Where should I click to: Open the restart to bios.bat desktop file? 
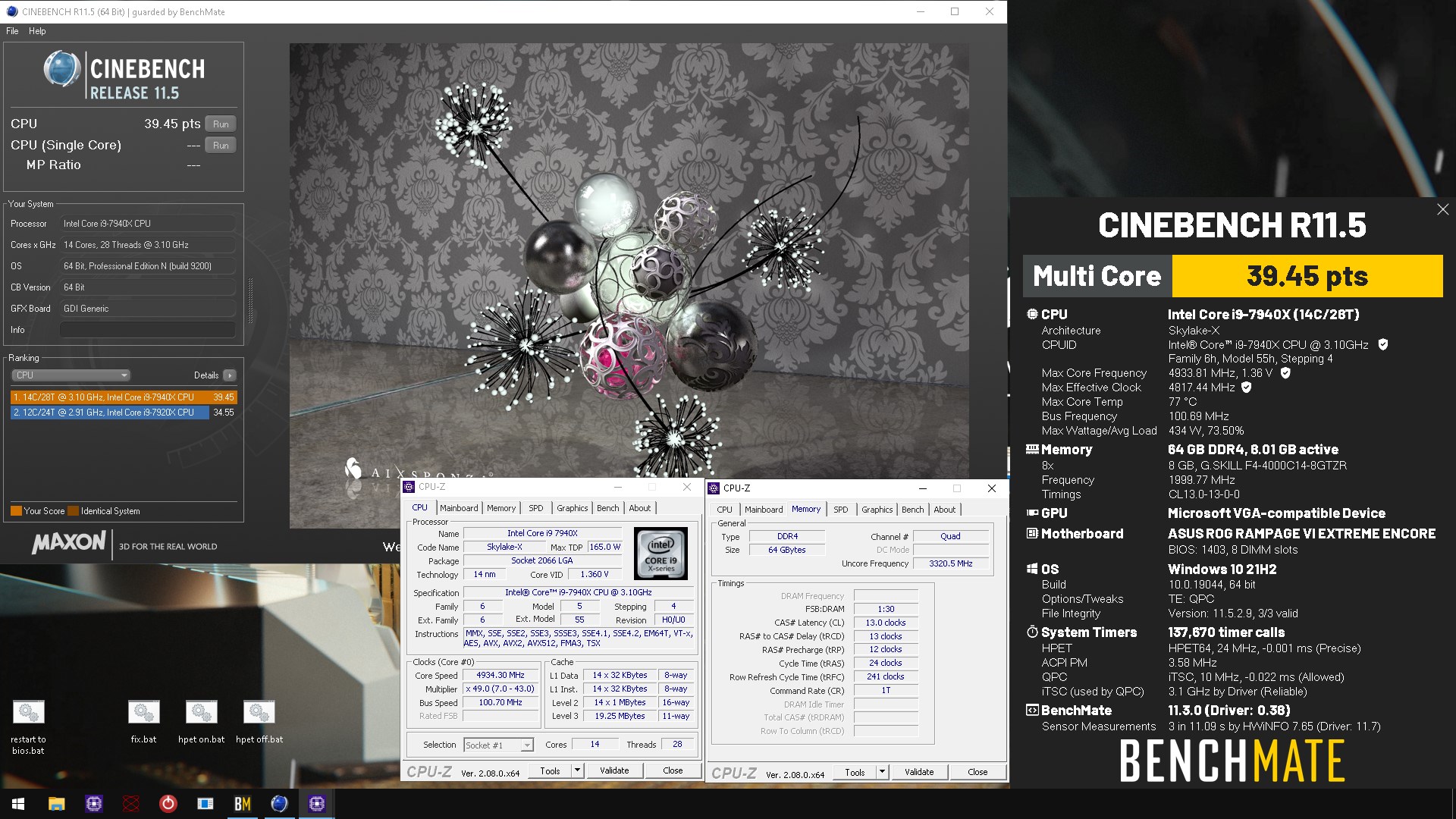28,726
